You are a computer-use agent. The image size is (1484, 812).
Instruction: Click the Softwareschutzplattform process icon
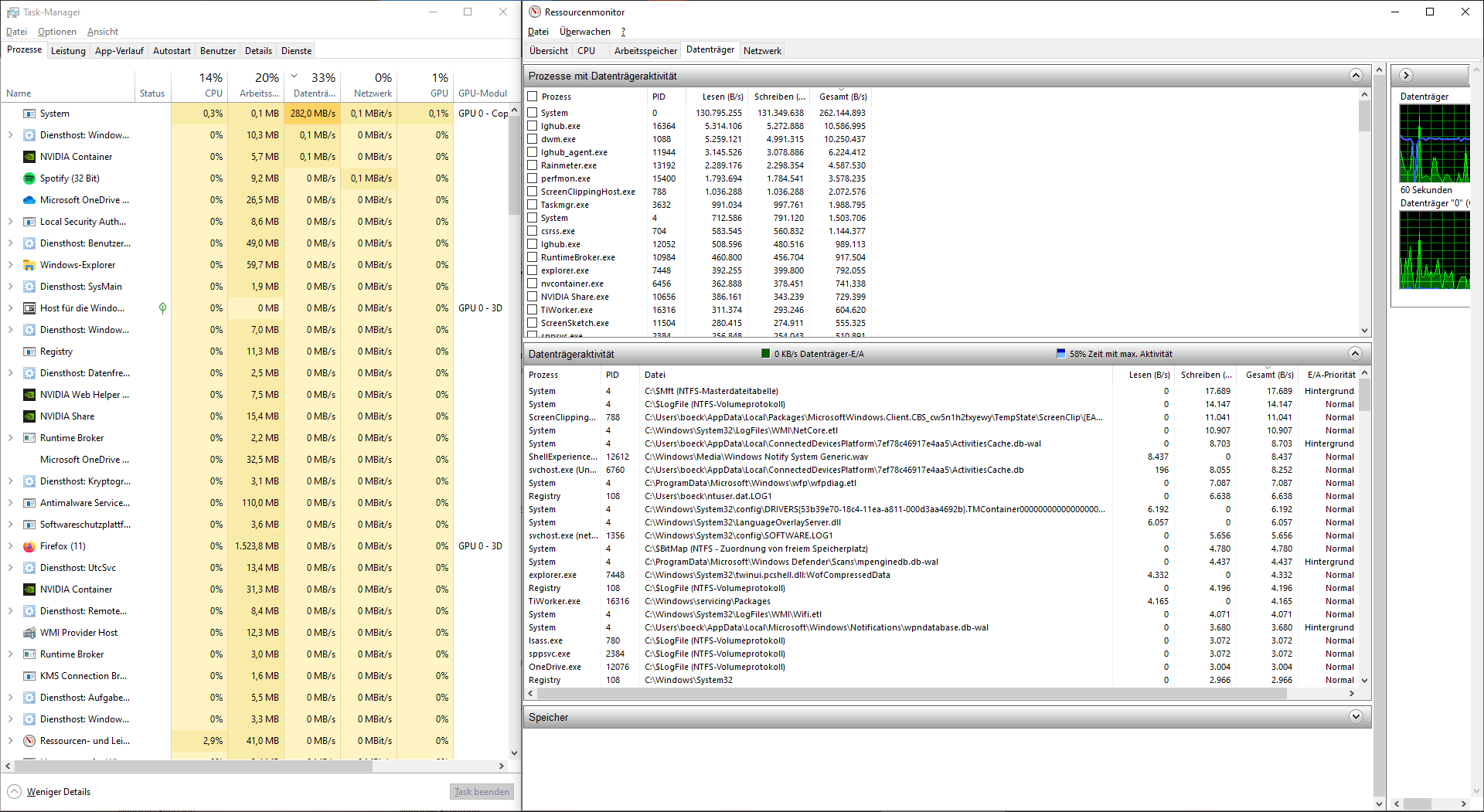tap(29, 525)
